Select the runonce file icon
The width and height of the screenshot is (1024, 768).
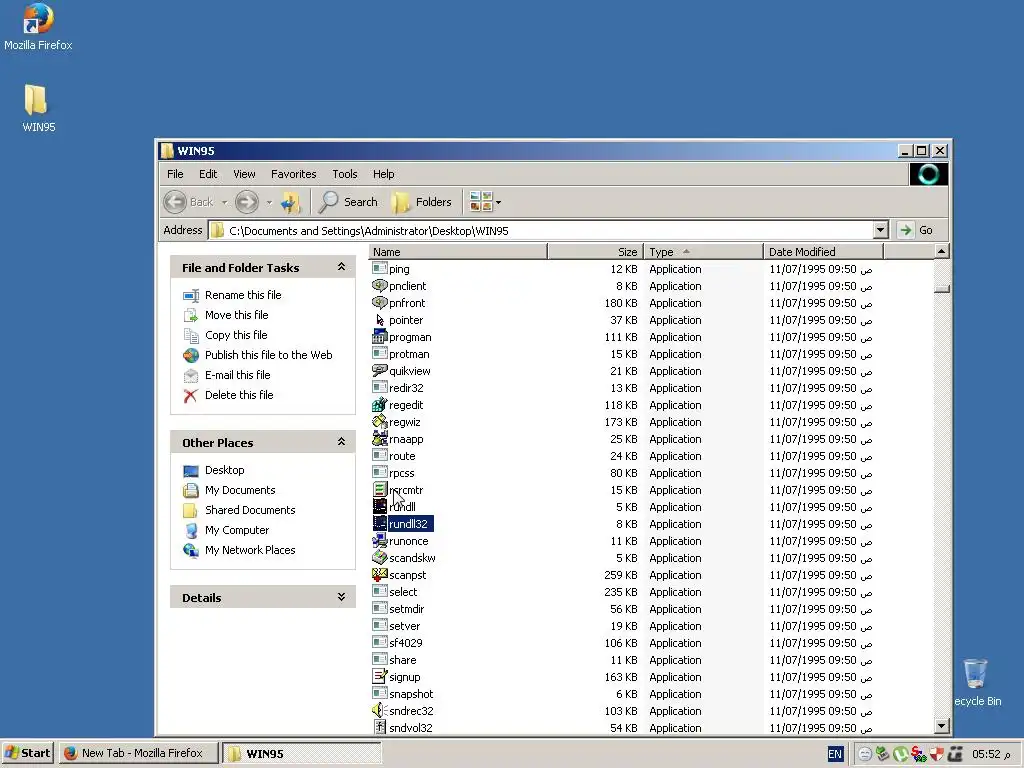coord(379,540)
